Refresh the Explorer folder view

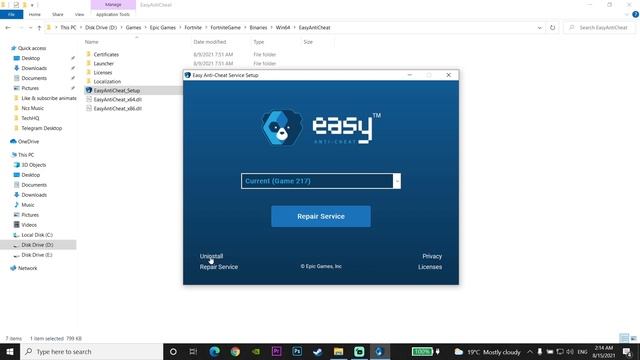coord(552,28)
